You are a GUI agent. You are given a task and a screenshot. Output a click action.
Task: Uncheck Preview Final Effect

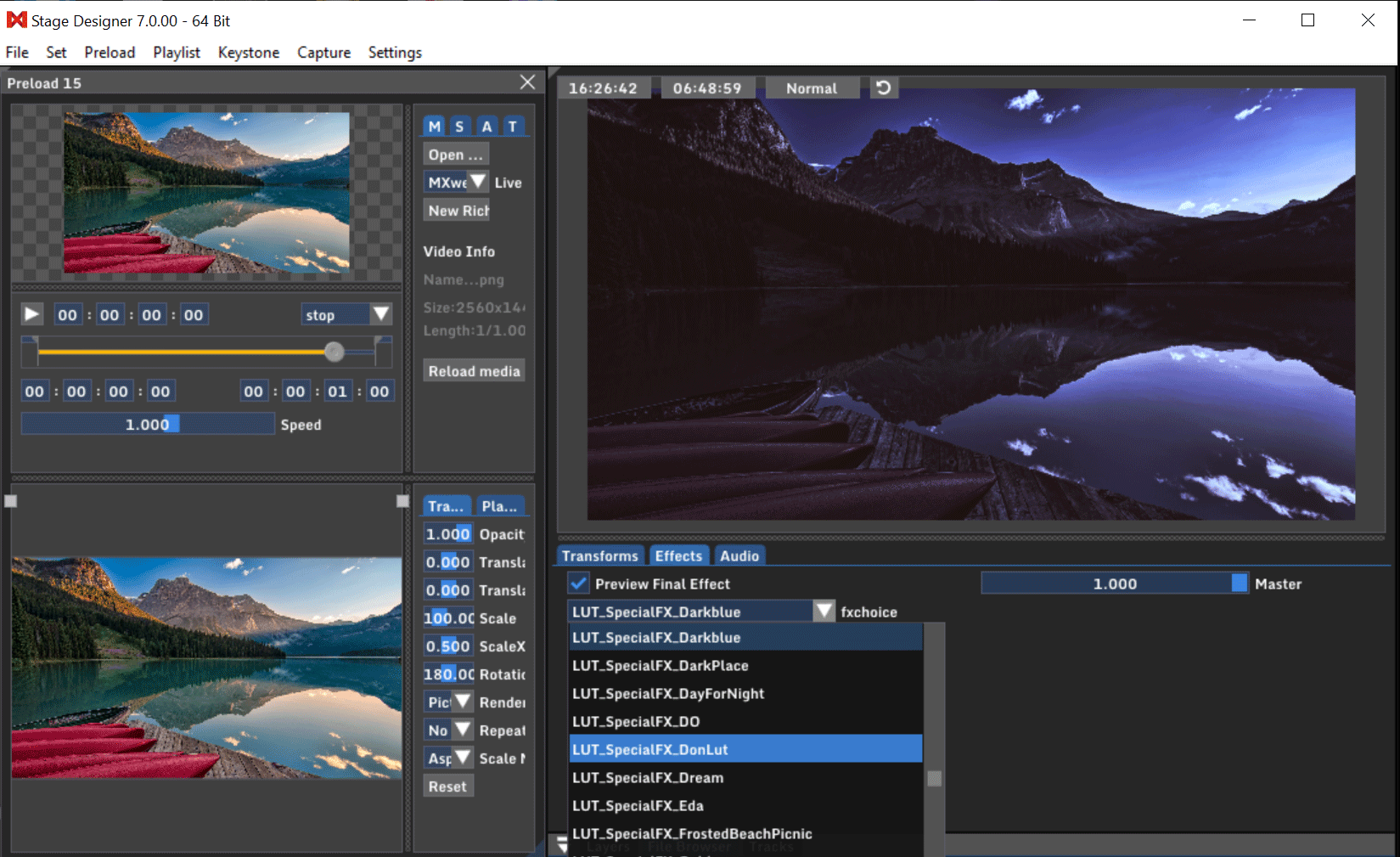click(x=578, y=584)
